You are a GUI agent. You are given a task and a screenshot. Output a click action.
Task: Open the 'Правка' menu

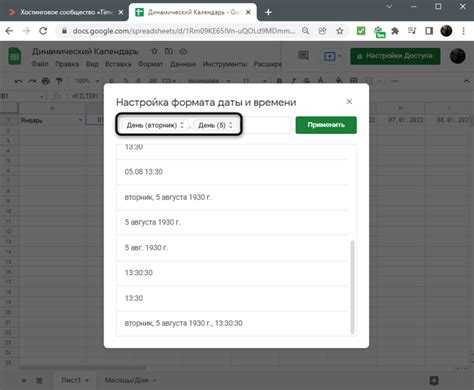[67, 64]
